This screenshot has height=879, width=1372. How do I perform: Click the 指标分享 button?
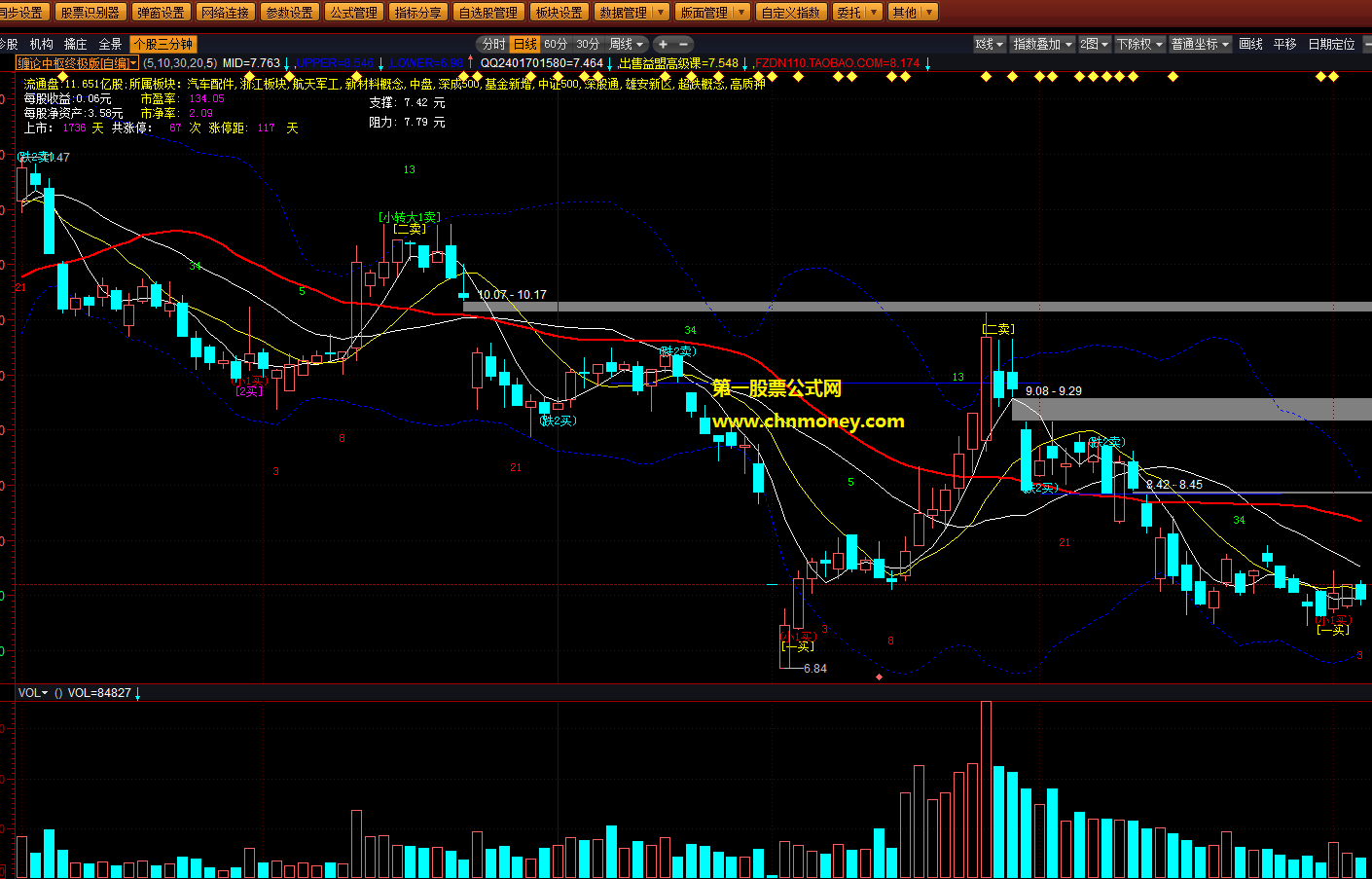click(418, 13)
